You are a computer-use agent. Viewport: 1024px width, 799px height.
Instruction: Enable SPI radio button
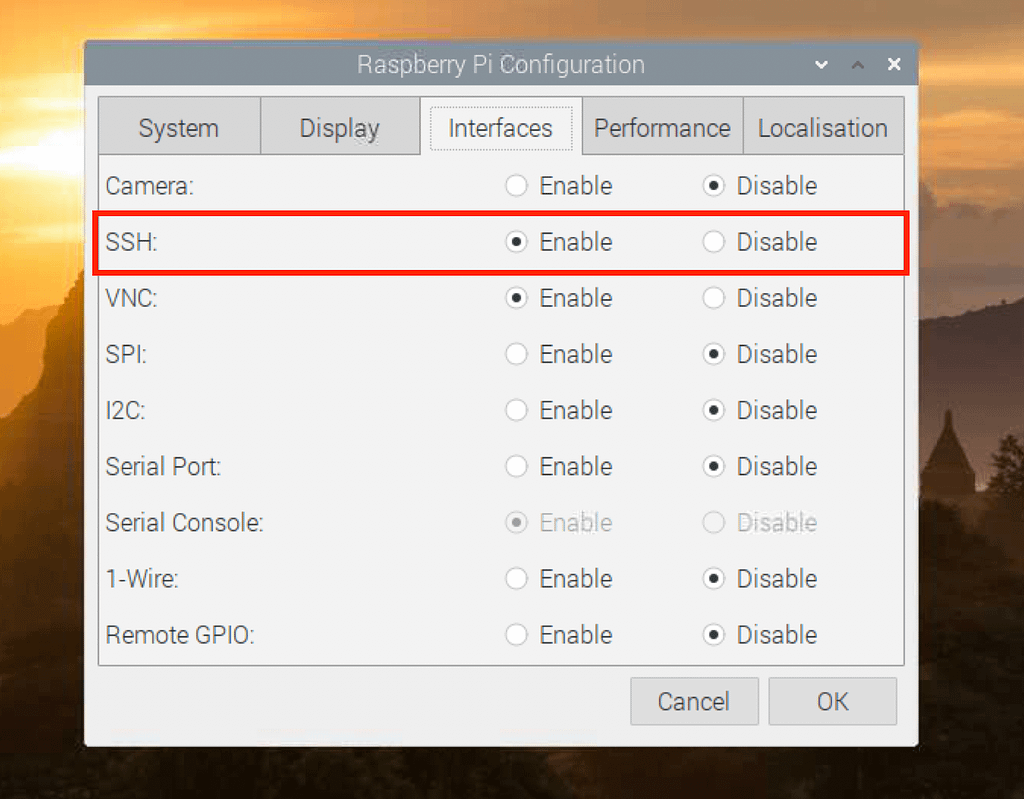pos(516,354)
